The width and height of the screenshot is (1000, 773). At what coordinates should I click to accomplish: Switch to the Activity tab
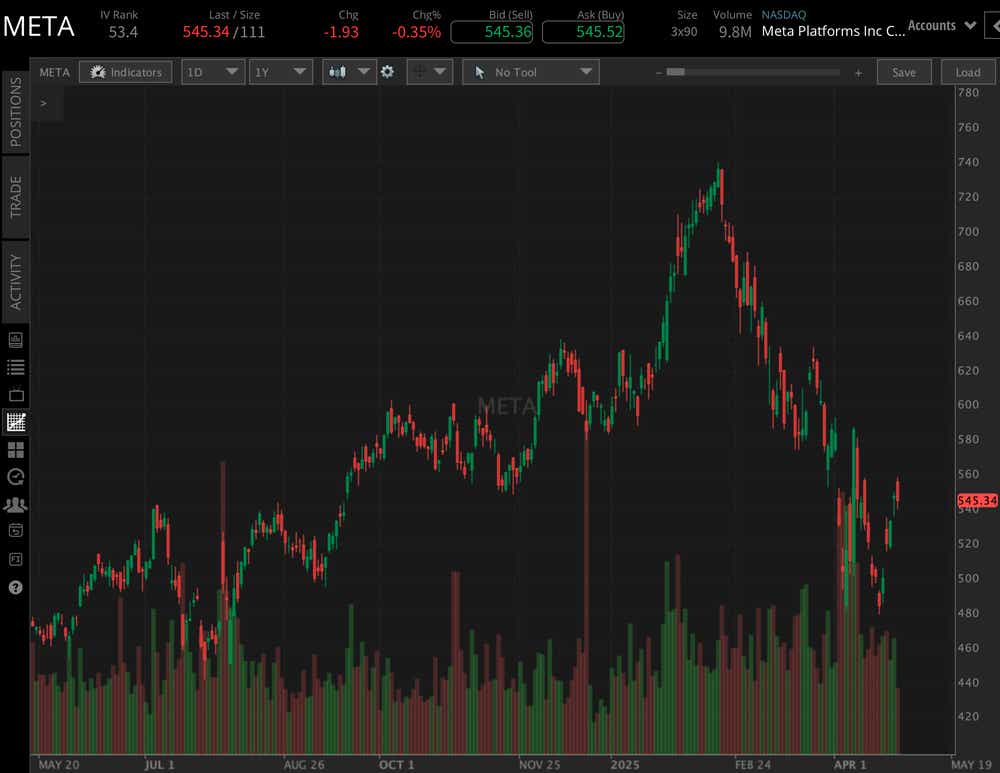click(15, 283)
